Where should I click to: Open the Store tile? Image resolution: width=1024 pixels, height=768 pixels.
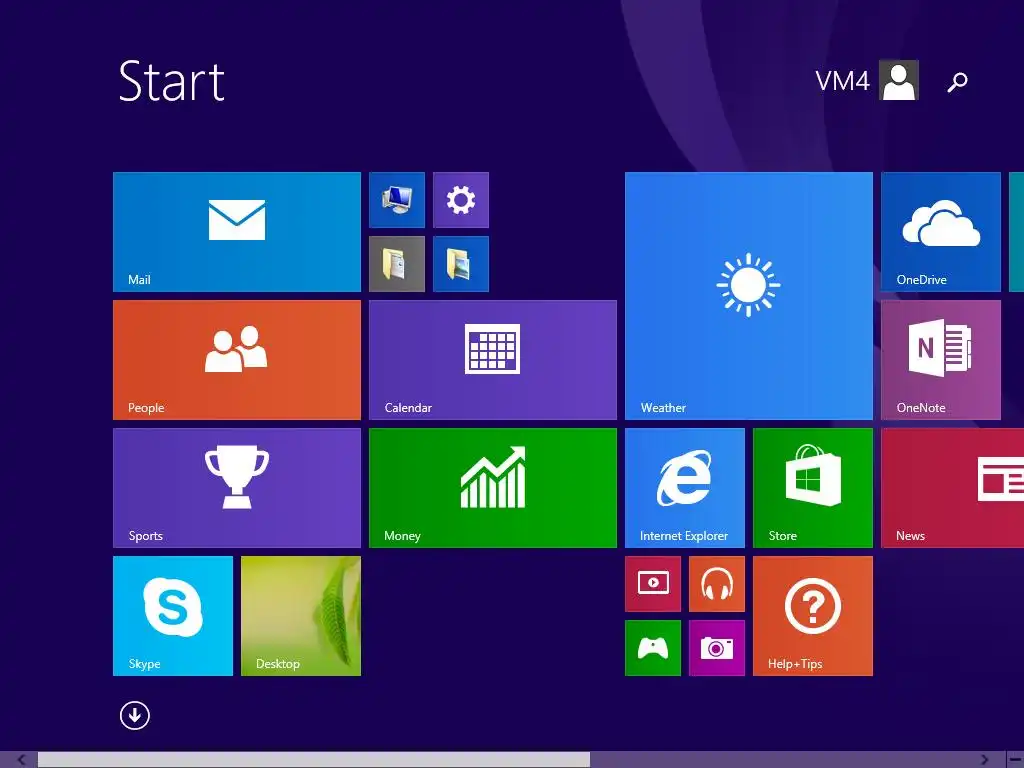click(812, 488)
